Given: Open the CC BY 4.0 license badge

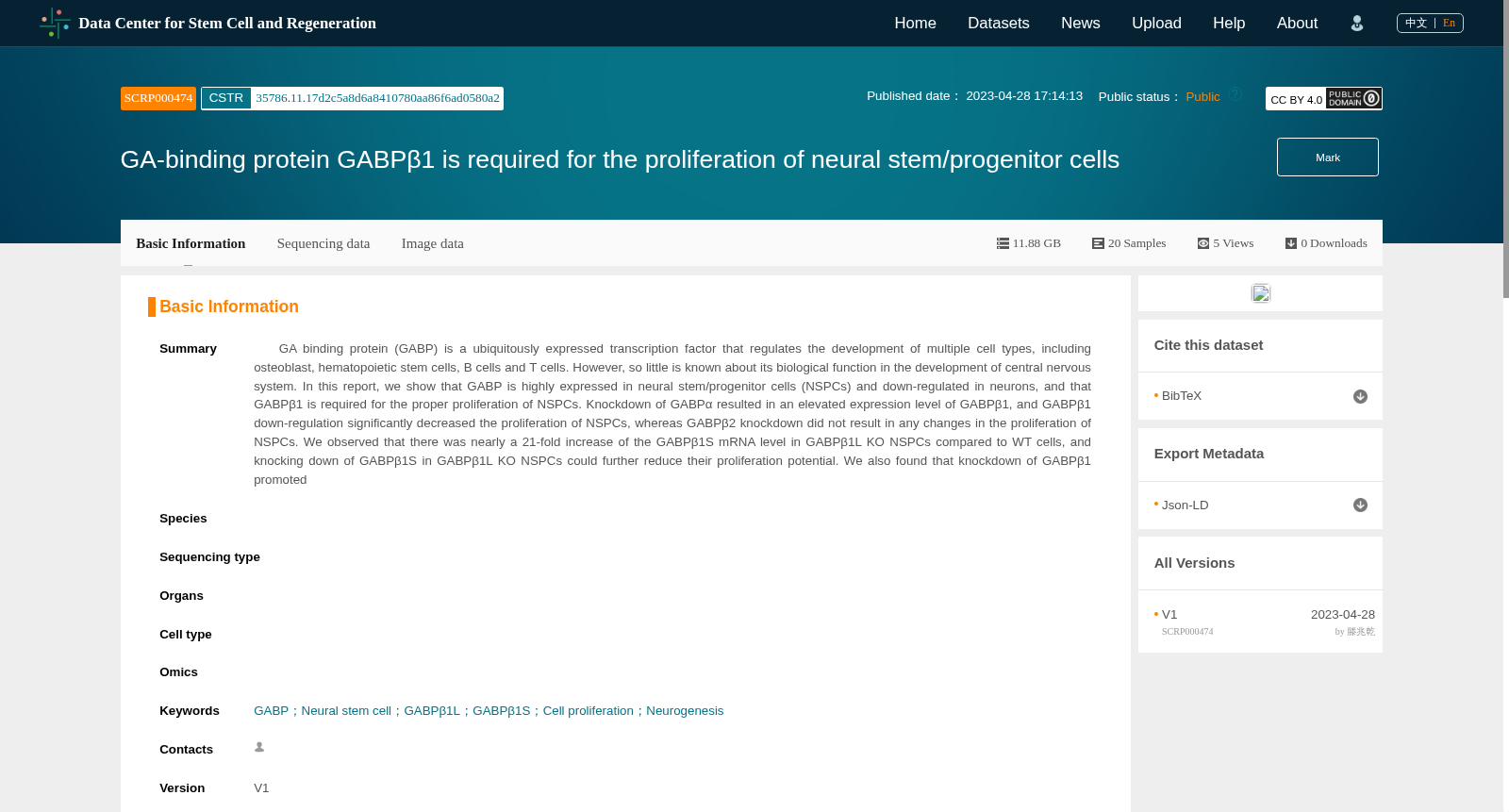Looking at the screenshot, I should 1323,98.
